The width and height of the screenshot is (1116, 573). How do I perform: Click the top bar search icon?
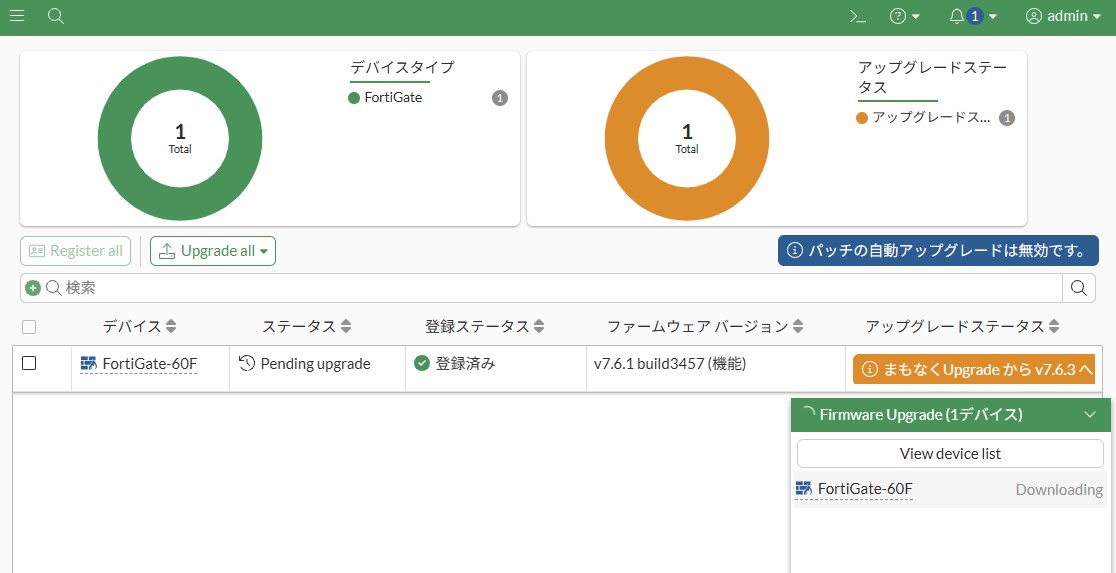pos(56,16)
